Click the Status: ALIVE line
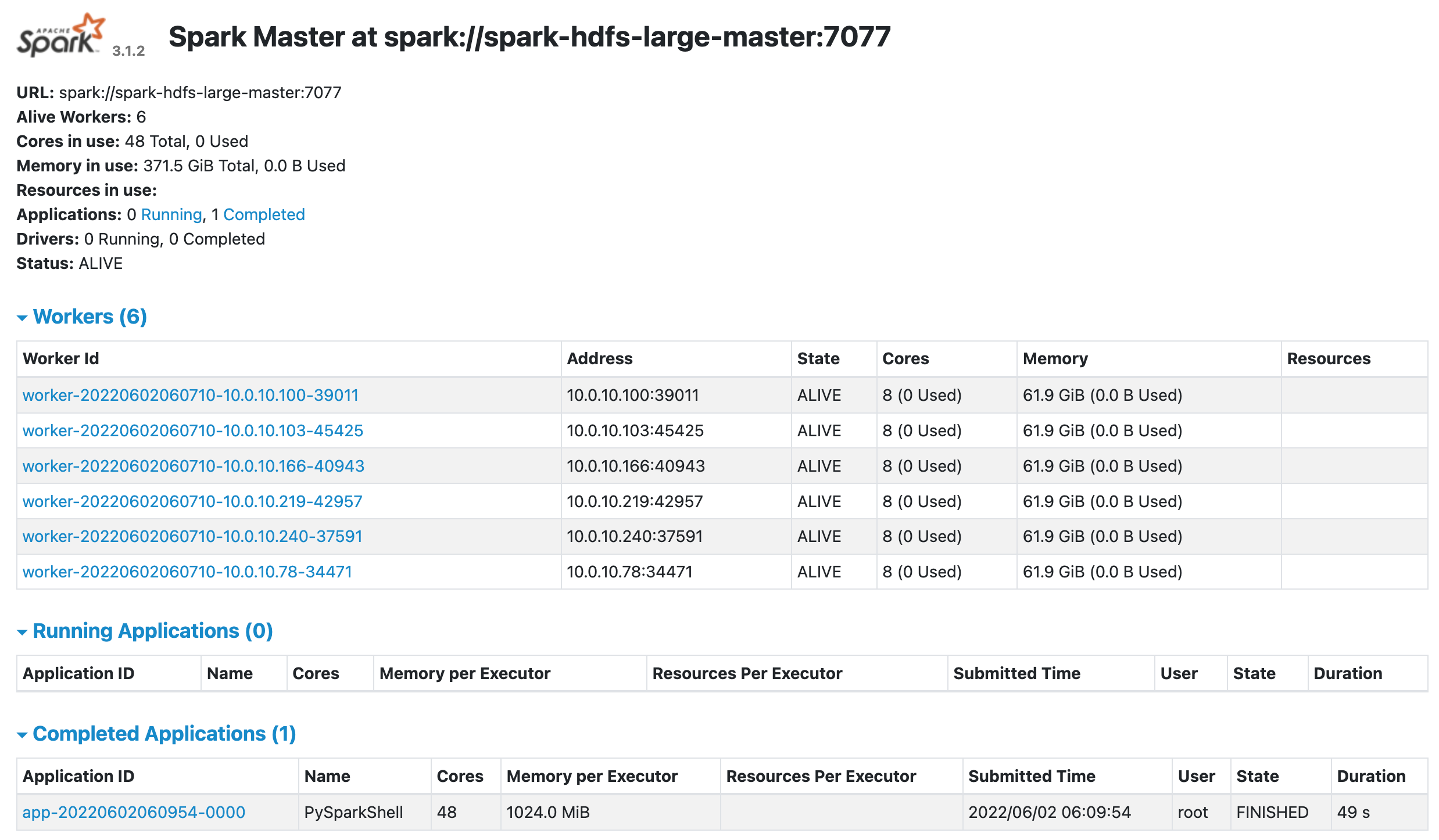 [x=70, y=263]
